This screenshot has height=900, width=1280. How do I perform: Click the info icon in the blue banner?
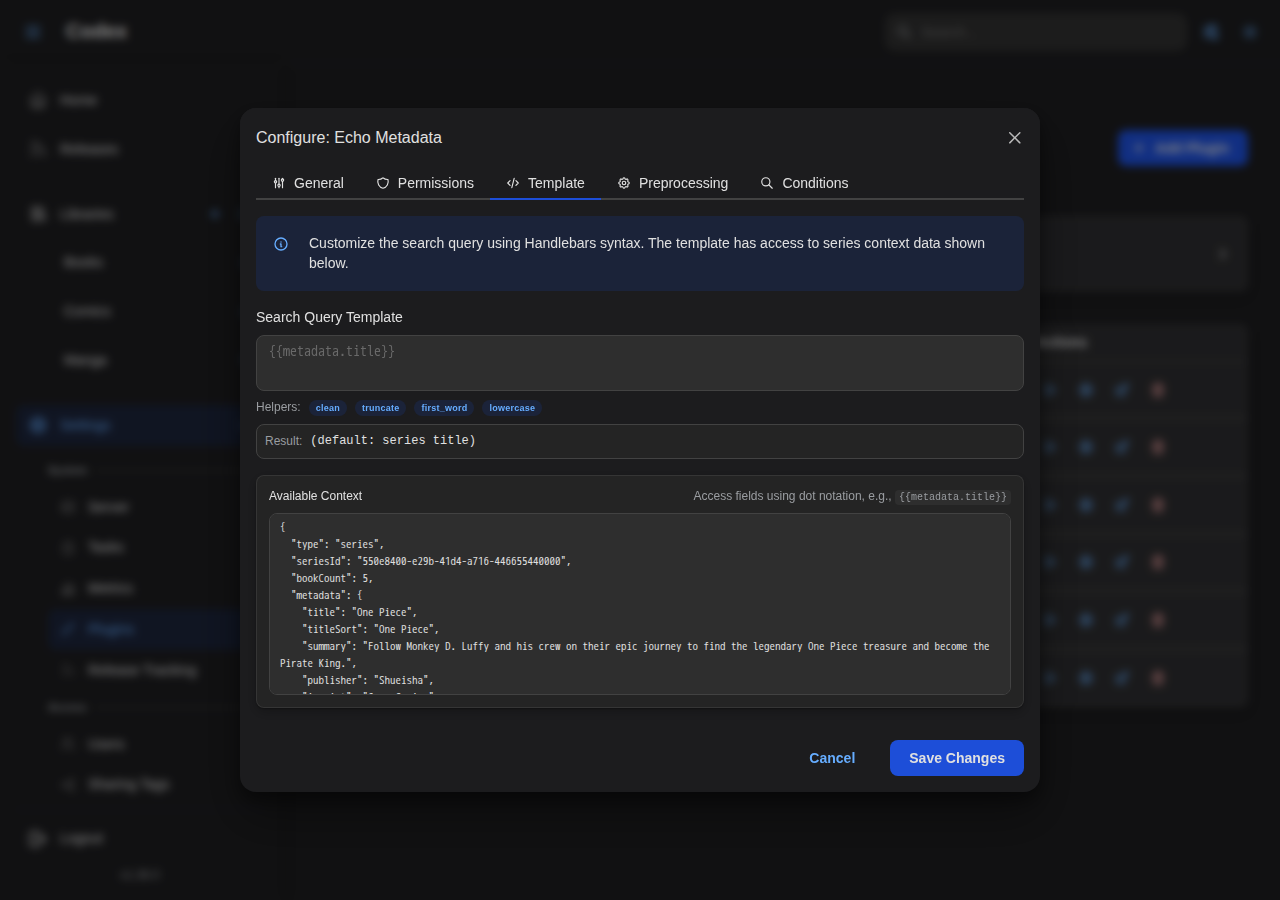click(x=281, y=244)
